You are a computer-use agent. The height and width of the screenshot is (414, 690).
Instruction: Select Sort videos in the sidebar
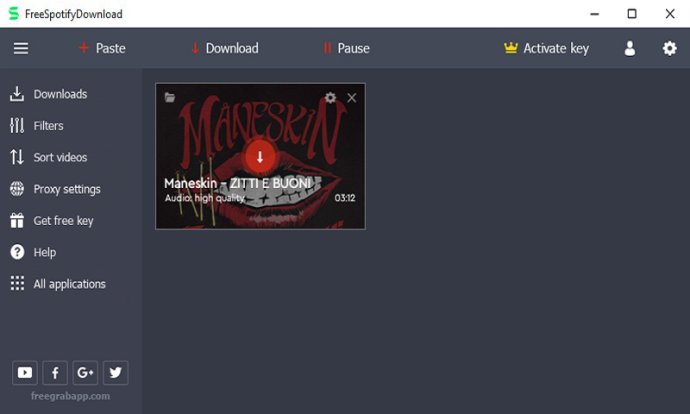[x=48, y=158]
